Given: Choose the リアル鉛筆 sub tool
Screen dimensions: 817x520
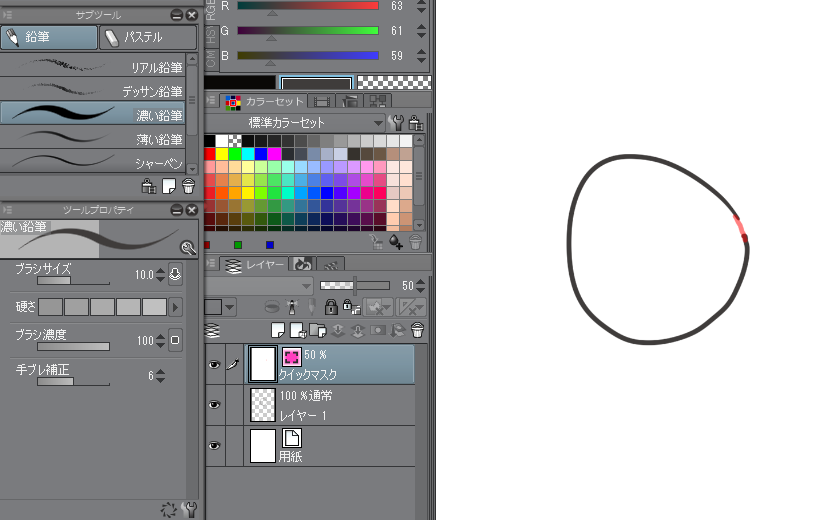Looking at the screenshot, I should pyautogui.click(x=92, y=66).
